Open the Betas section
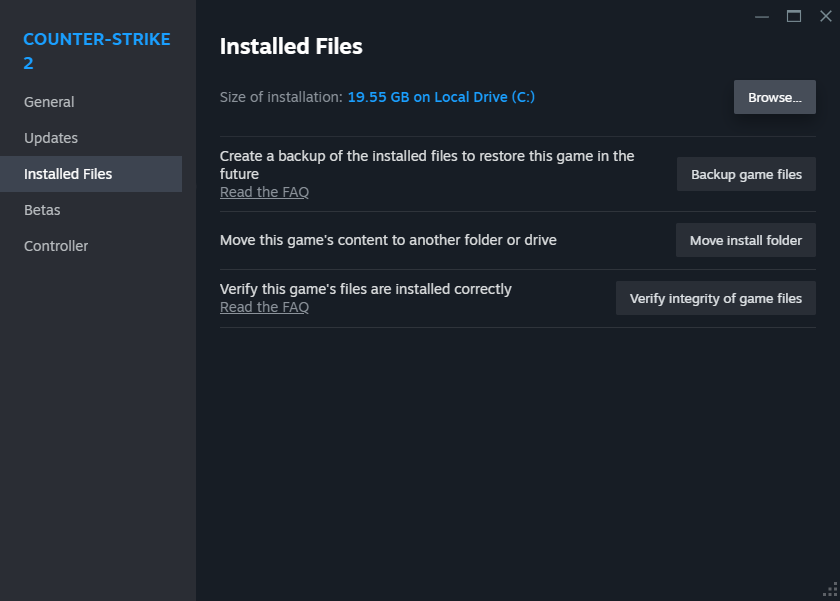The height and width of the screenshot is (601, 840). 41,209
